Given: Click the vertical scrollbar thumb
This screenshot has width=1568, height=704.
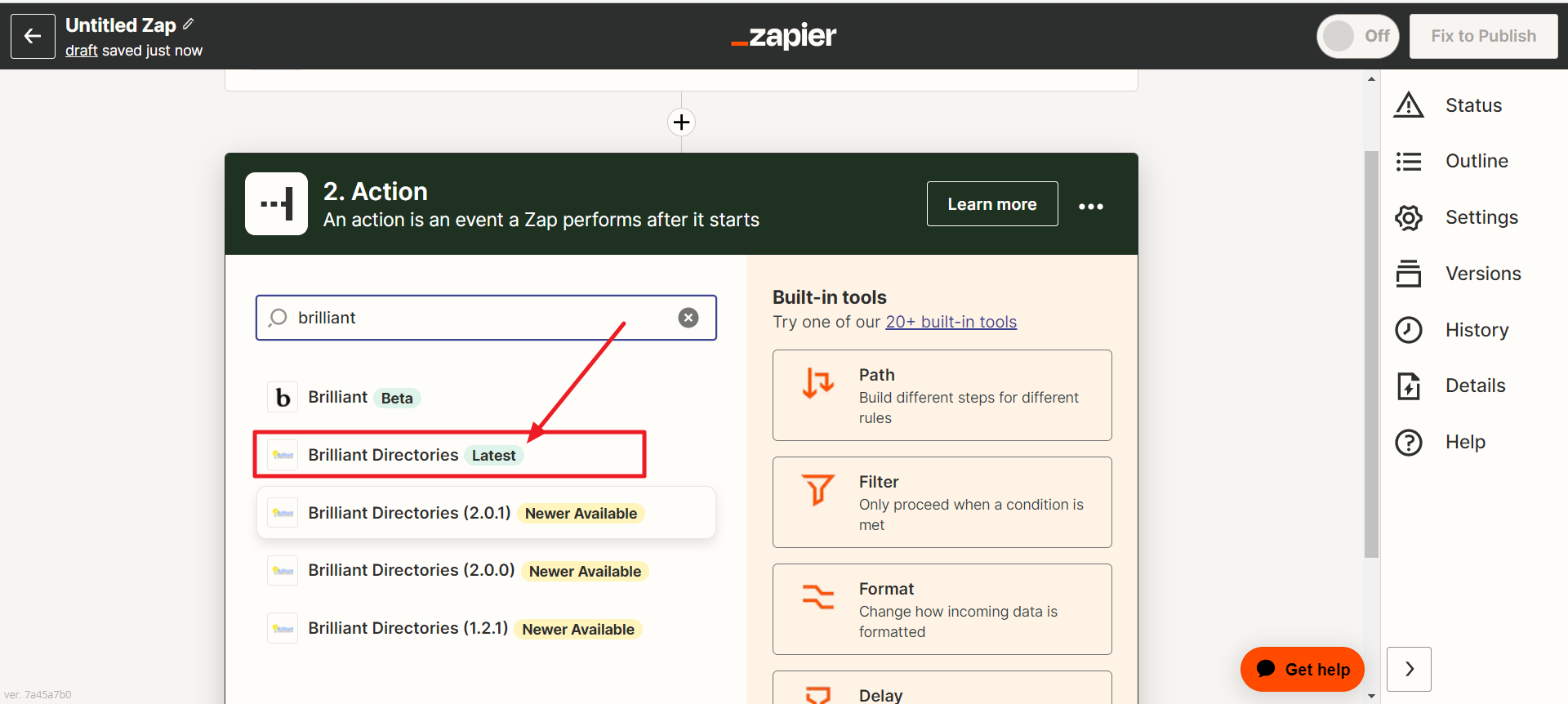Looking at the screenshot, I should 1371,354.
